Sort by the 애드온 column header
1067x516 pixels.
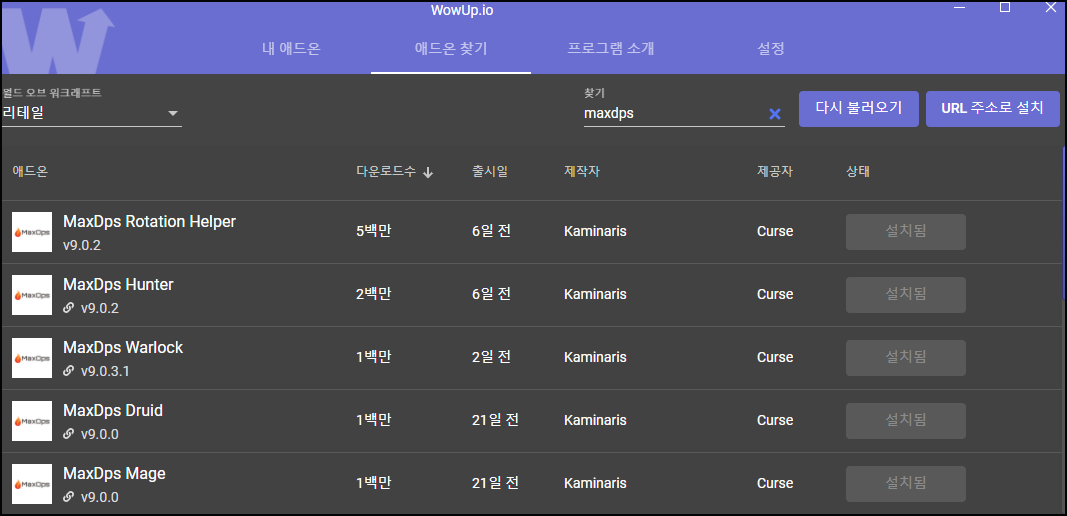click(30, 172)
